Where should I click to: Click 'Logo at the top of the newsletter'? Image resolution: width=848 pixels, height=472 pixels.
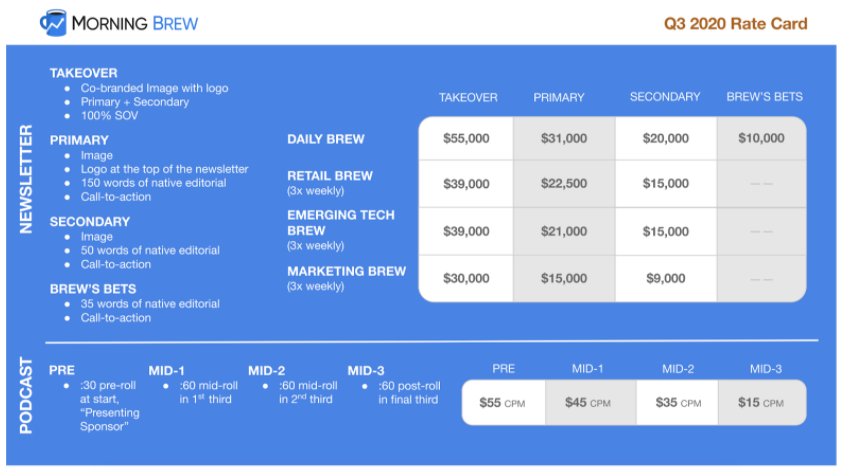[164, 169]
